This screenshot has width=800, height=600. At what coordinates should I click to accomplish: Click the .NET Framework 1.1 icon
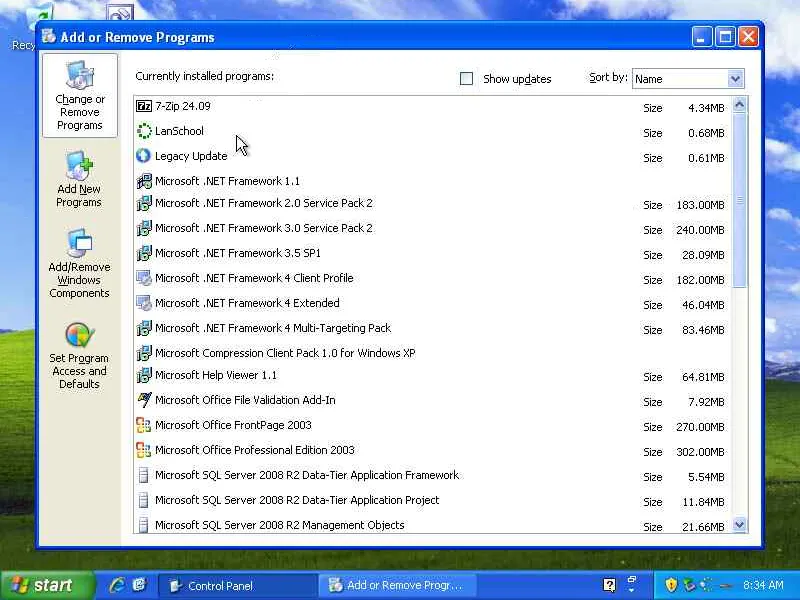coord(144,181)
